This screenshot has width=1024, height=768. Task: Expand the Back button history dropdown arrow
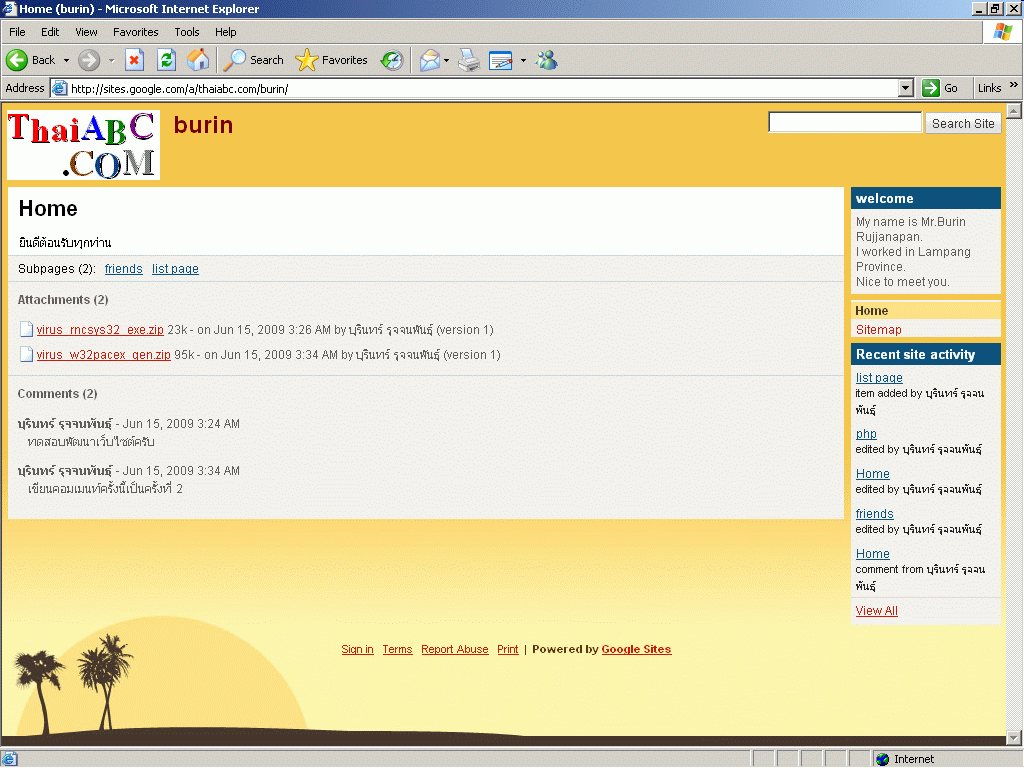66,60
